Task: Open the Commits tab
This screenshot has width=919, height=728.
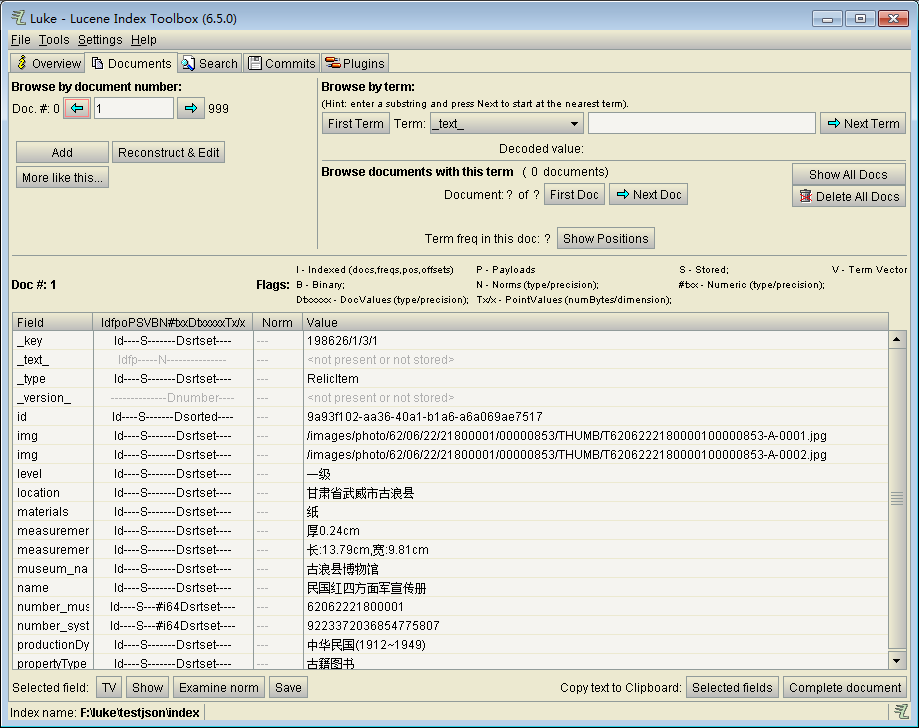Action: click(282, 63)
